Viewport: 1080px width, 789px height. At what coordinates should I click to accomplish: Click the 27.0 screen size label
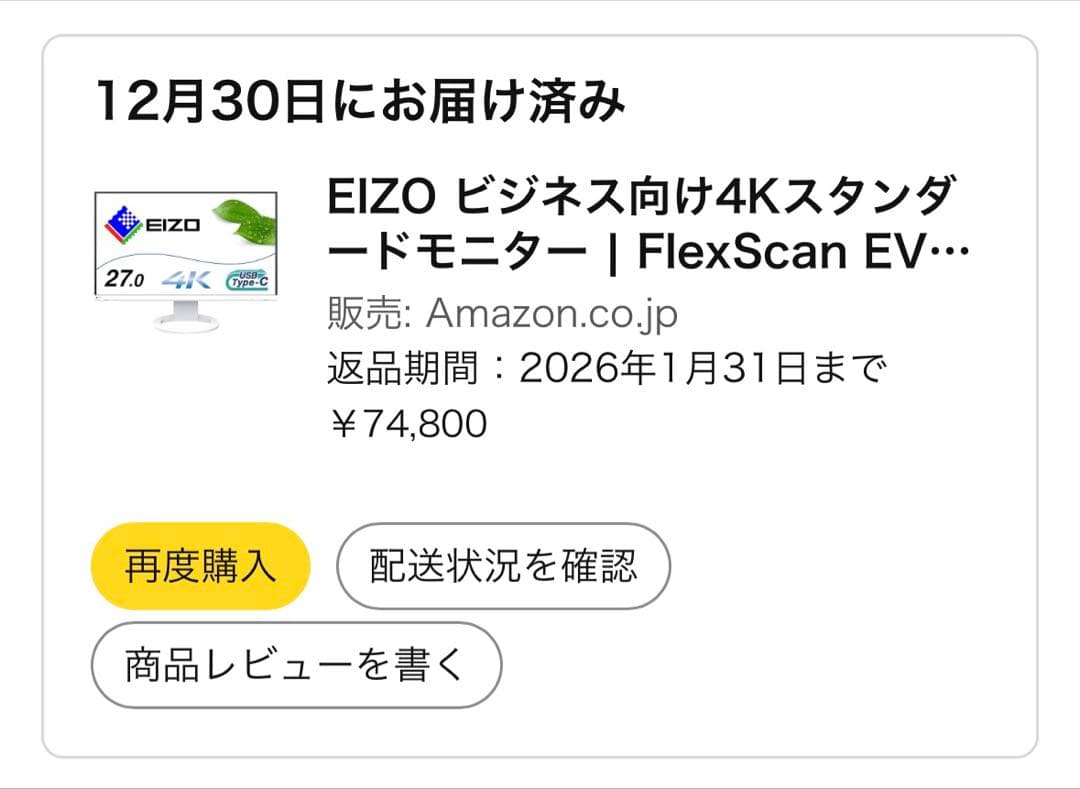[125, 278]
